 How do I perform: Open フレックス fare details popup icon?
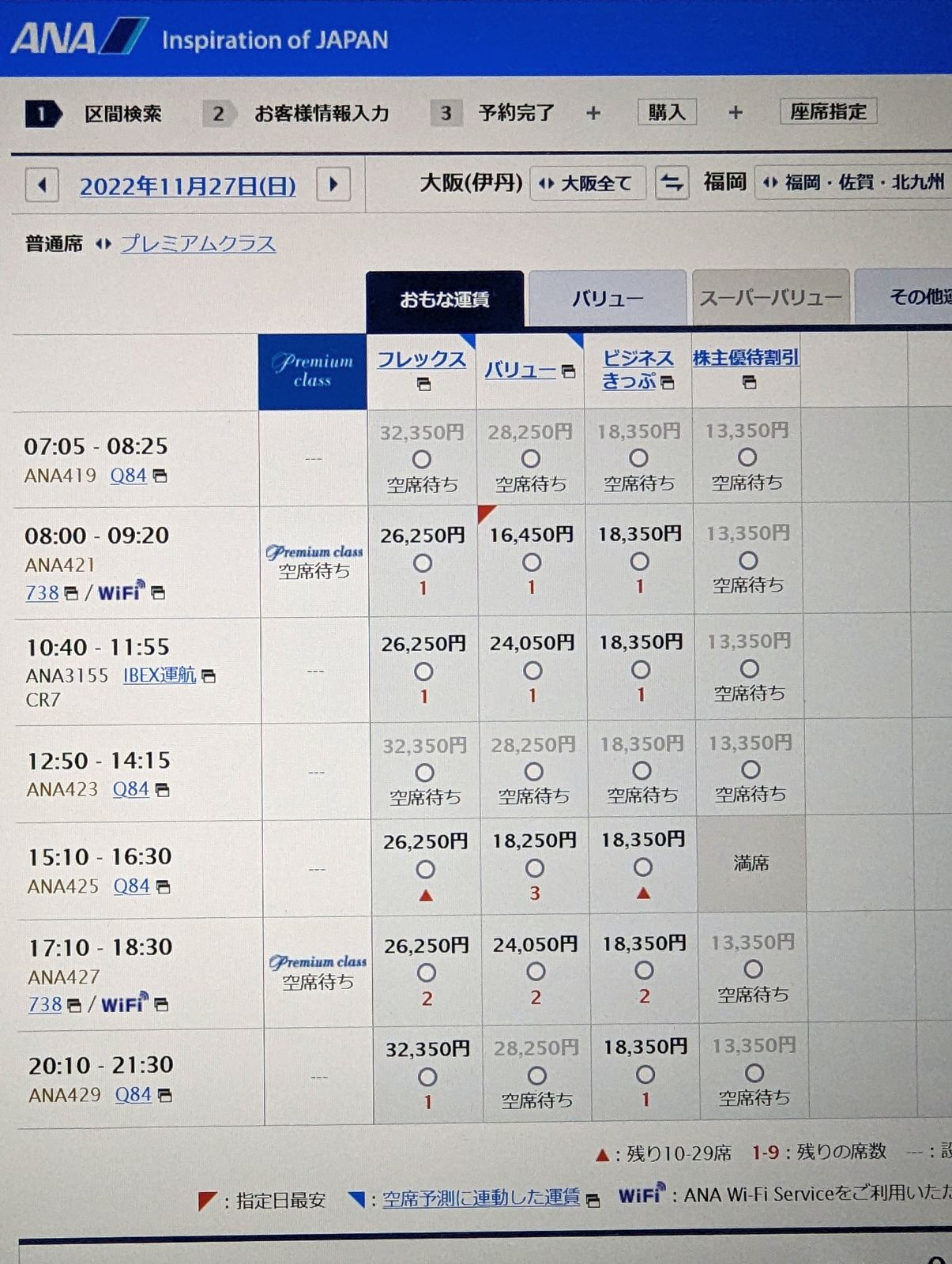[x=423, y=384]
